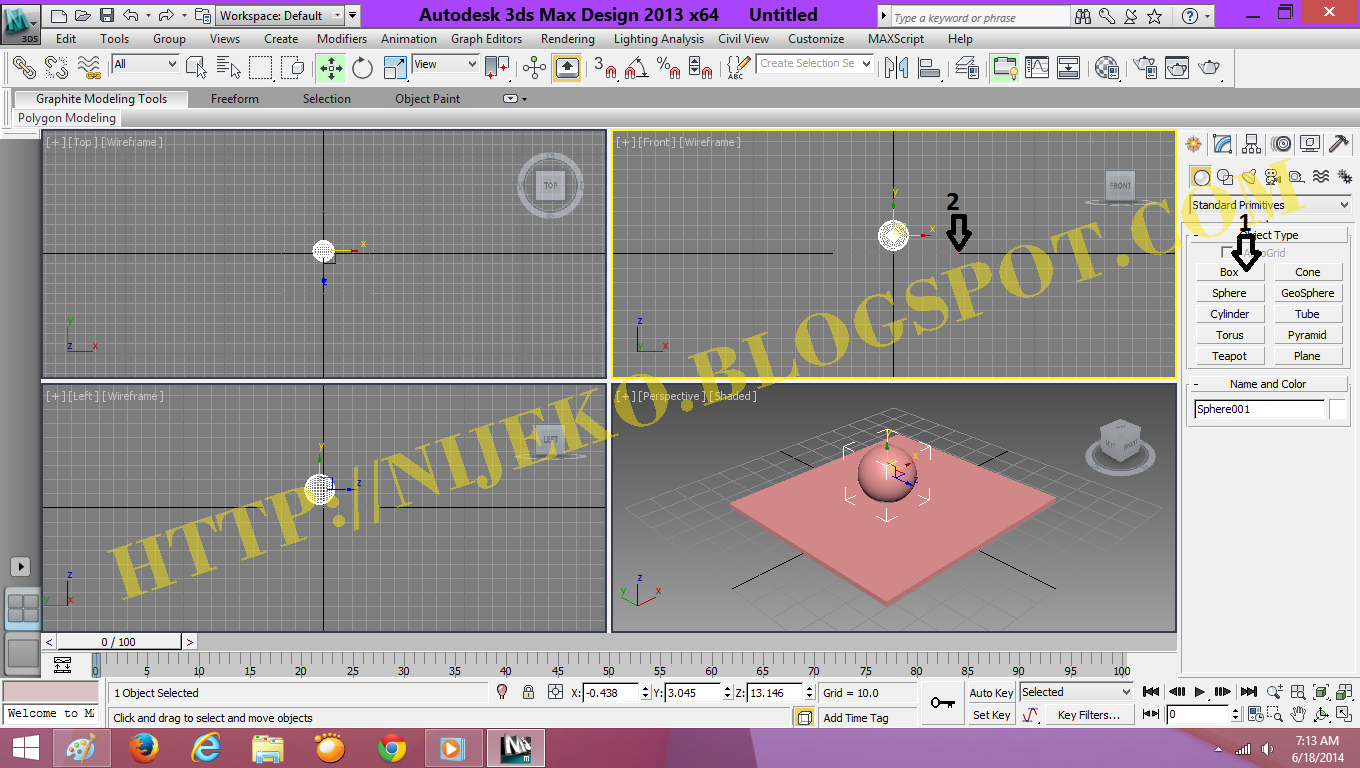This screenshot has height=768, width=1360.
Task: Open the Modifiers menu
Action: 342,39
